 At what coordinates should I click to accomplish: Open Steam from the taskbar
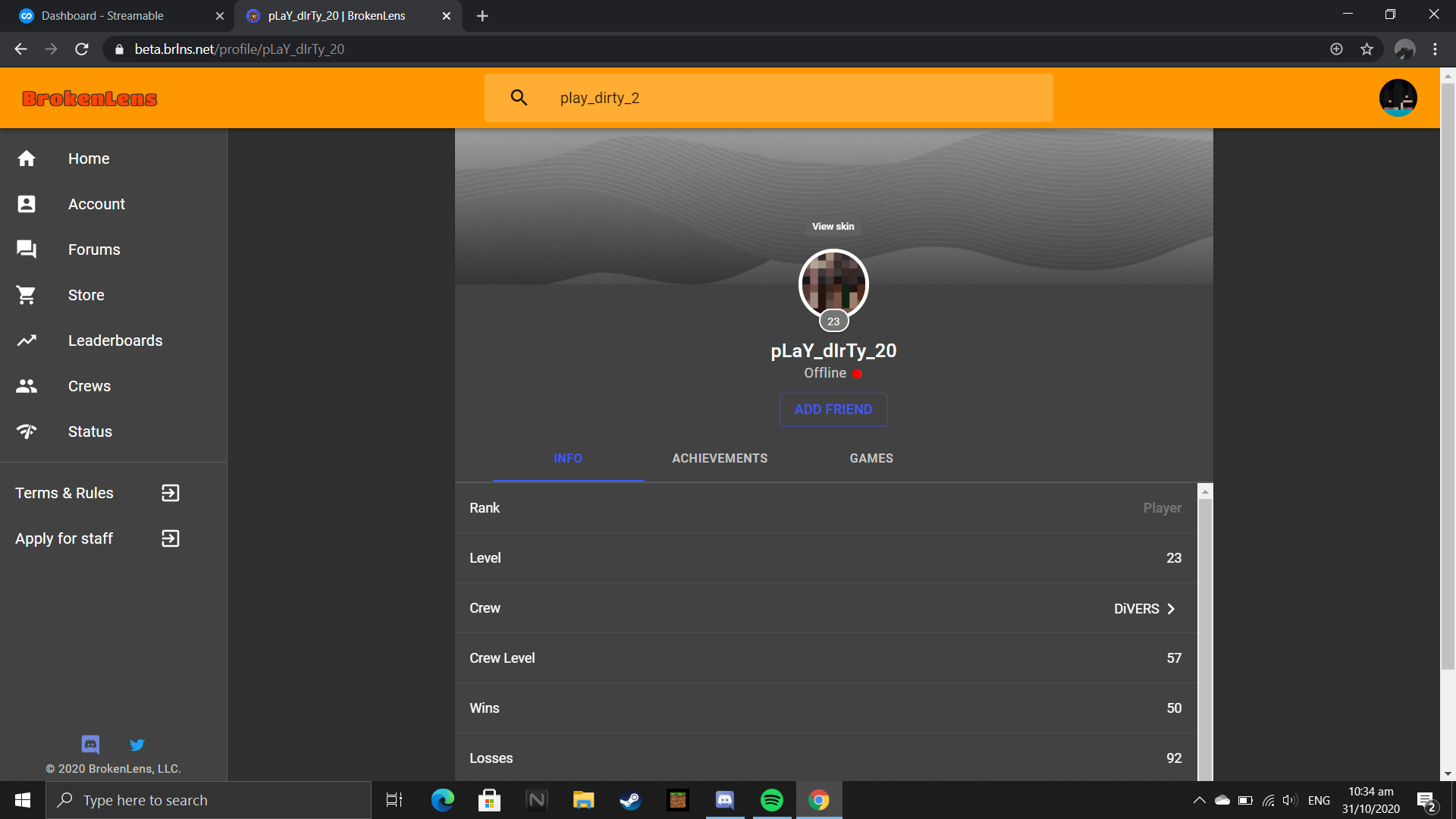630,800
